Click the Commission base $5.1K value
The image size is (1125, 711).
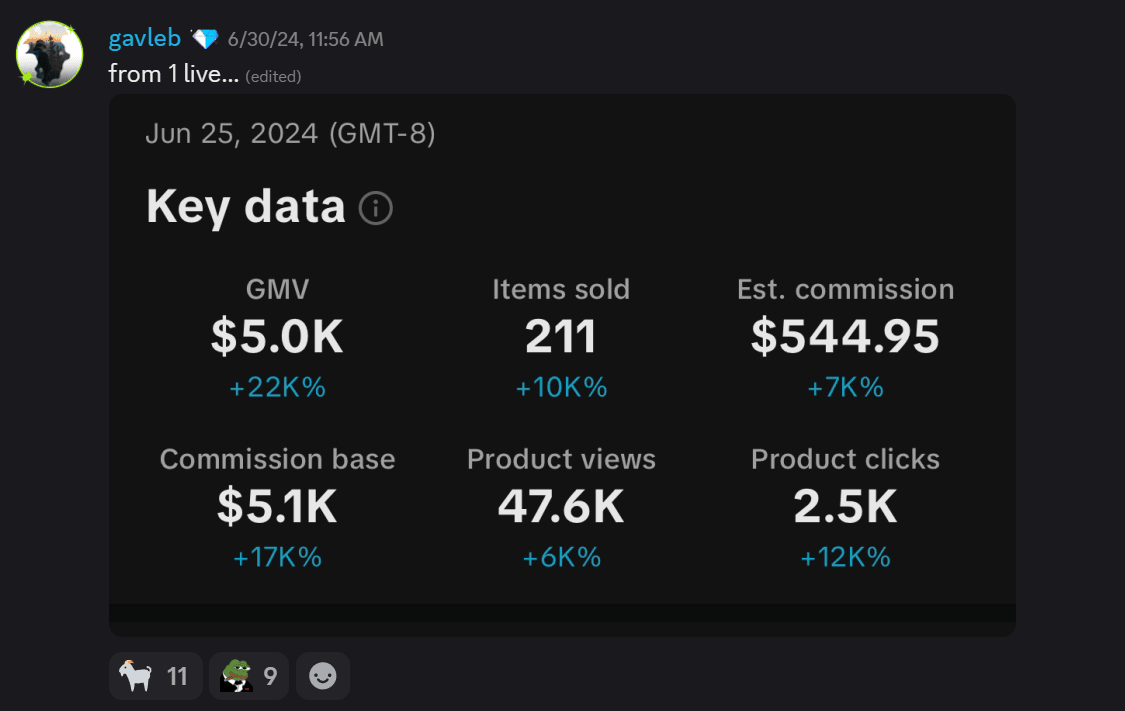(277, 507)
